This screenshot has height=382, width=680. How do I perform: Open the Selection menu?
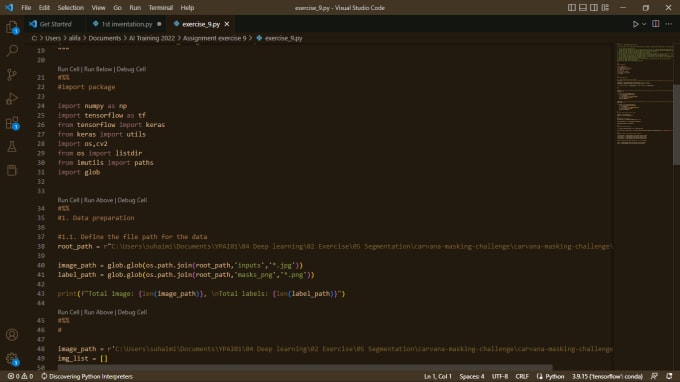(x=71, y=8)
